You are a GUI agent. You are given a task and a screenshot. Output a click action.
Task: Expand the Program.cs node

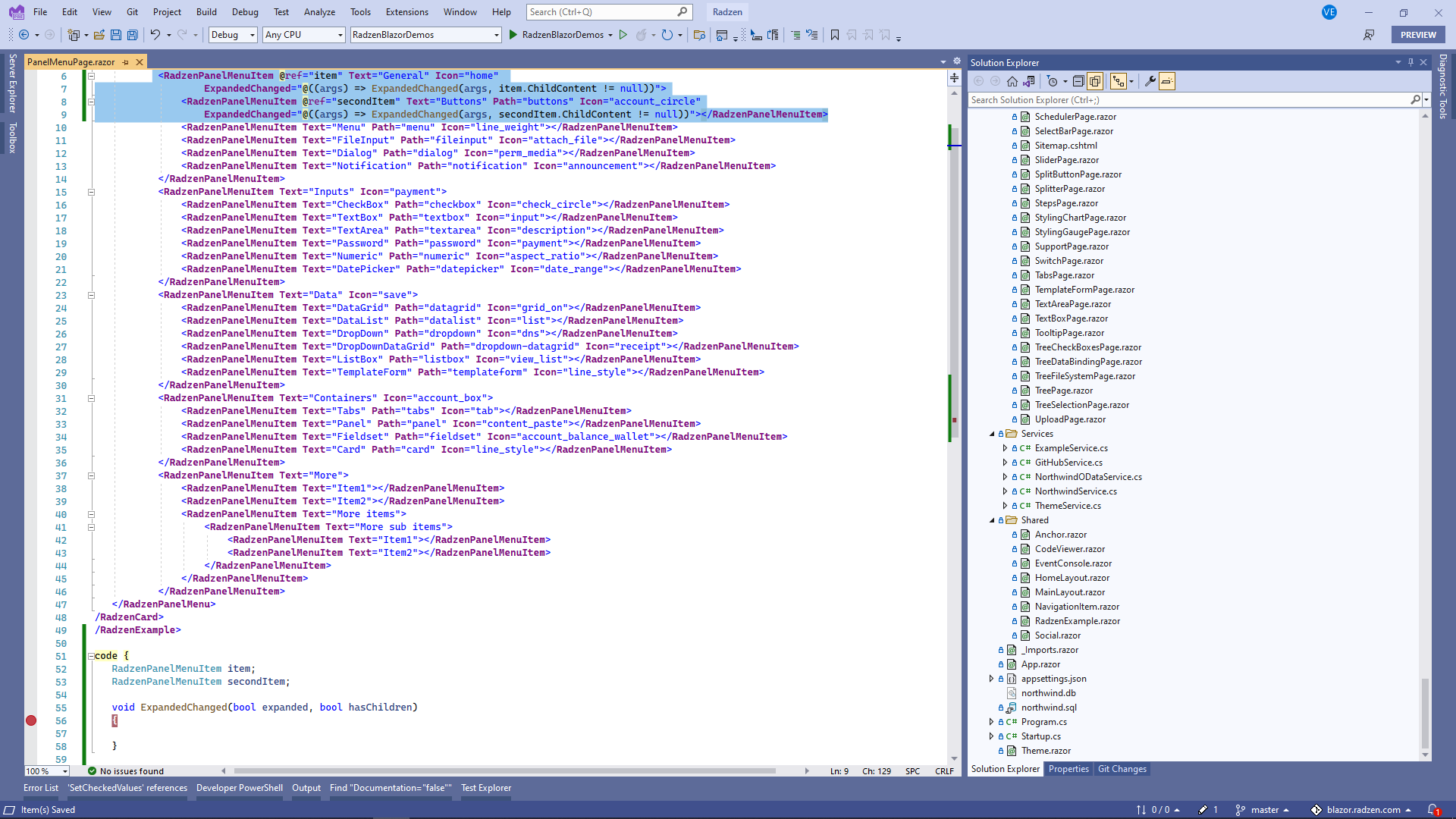(x=992, y=722)
